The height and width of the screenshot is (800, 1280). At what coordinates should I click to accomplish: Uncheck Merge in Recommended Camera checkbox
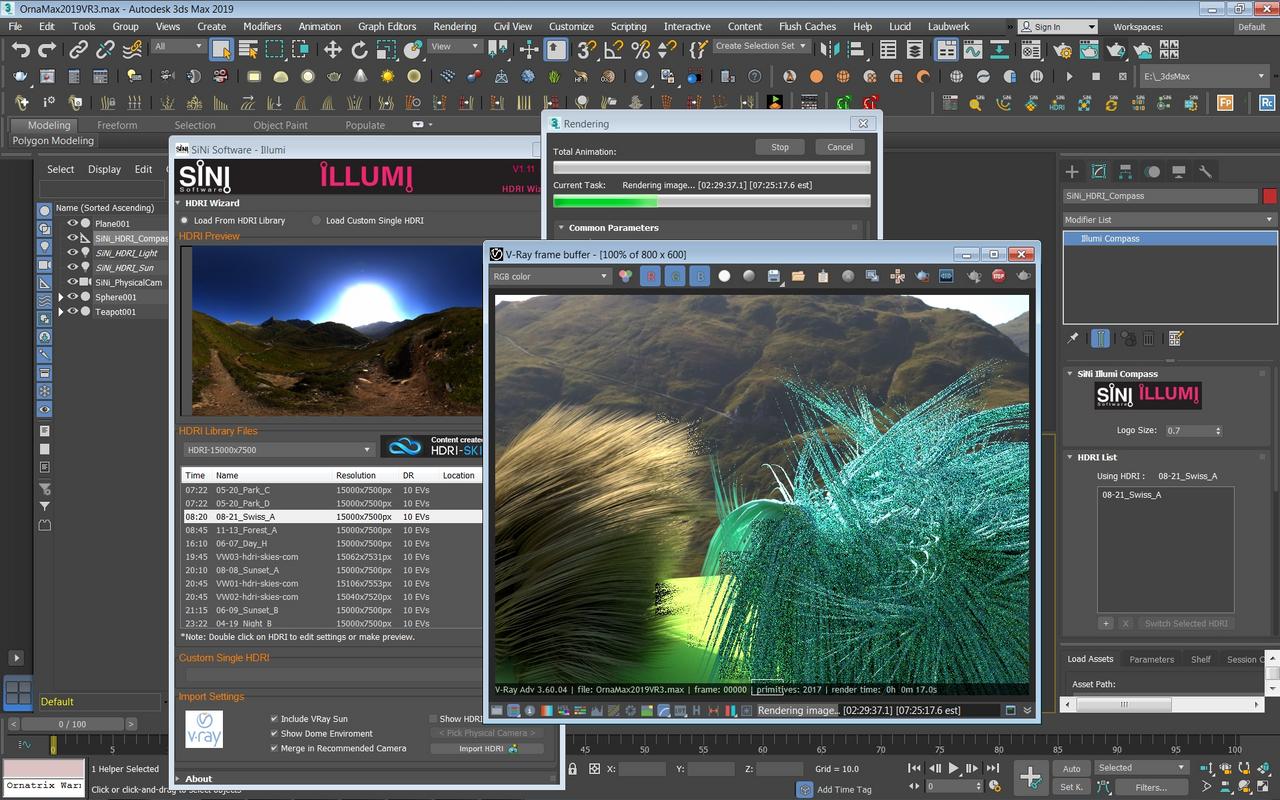(x=274, y=748)
